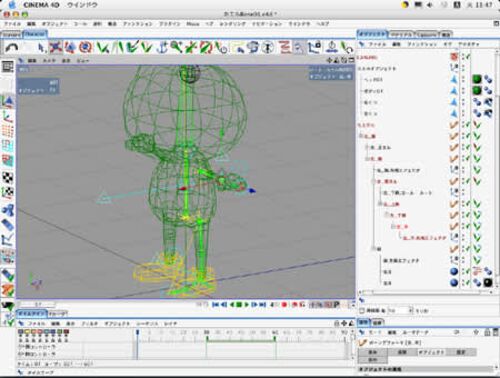
Task: Click the red record keyframe button
Action: (x=284, y=304)
